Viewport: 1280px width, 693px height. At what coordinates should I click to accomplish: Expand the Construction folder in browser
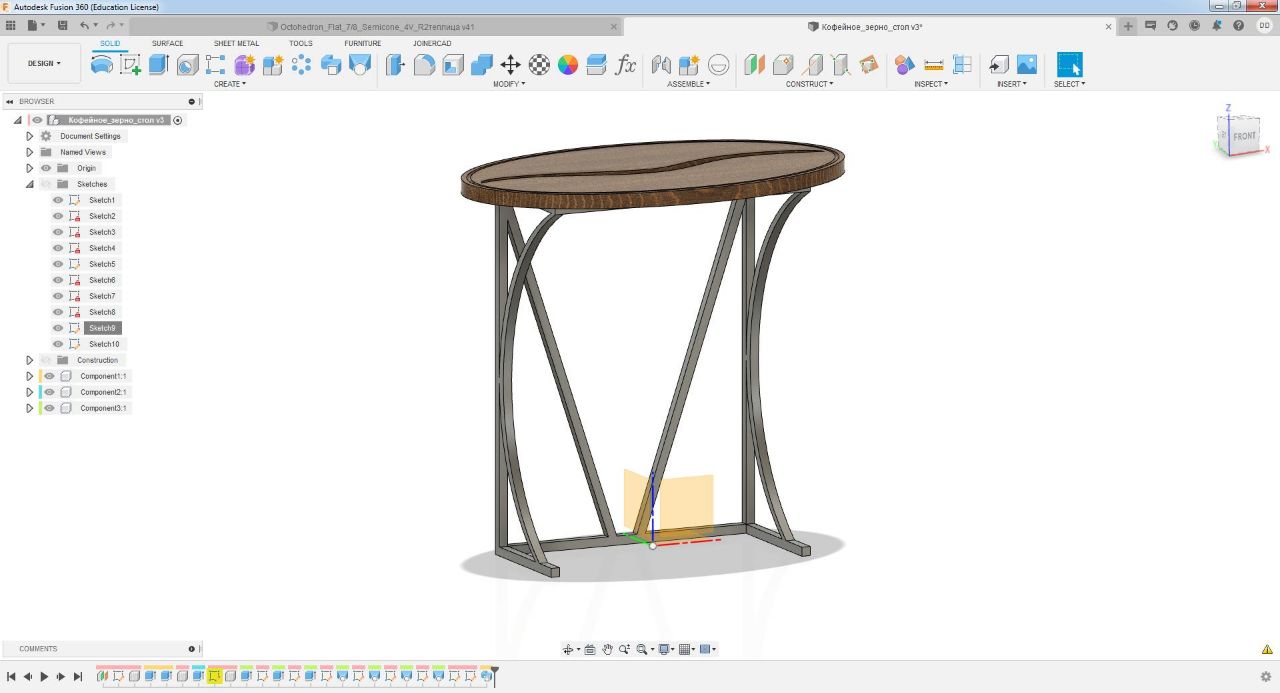[x=30, y=360]
